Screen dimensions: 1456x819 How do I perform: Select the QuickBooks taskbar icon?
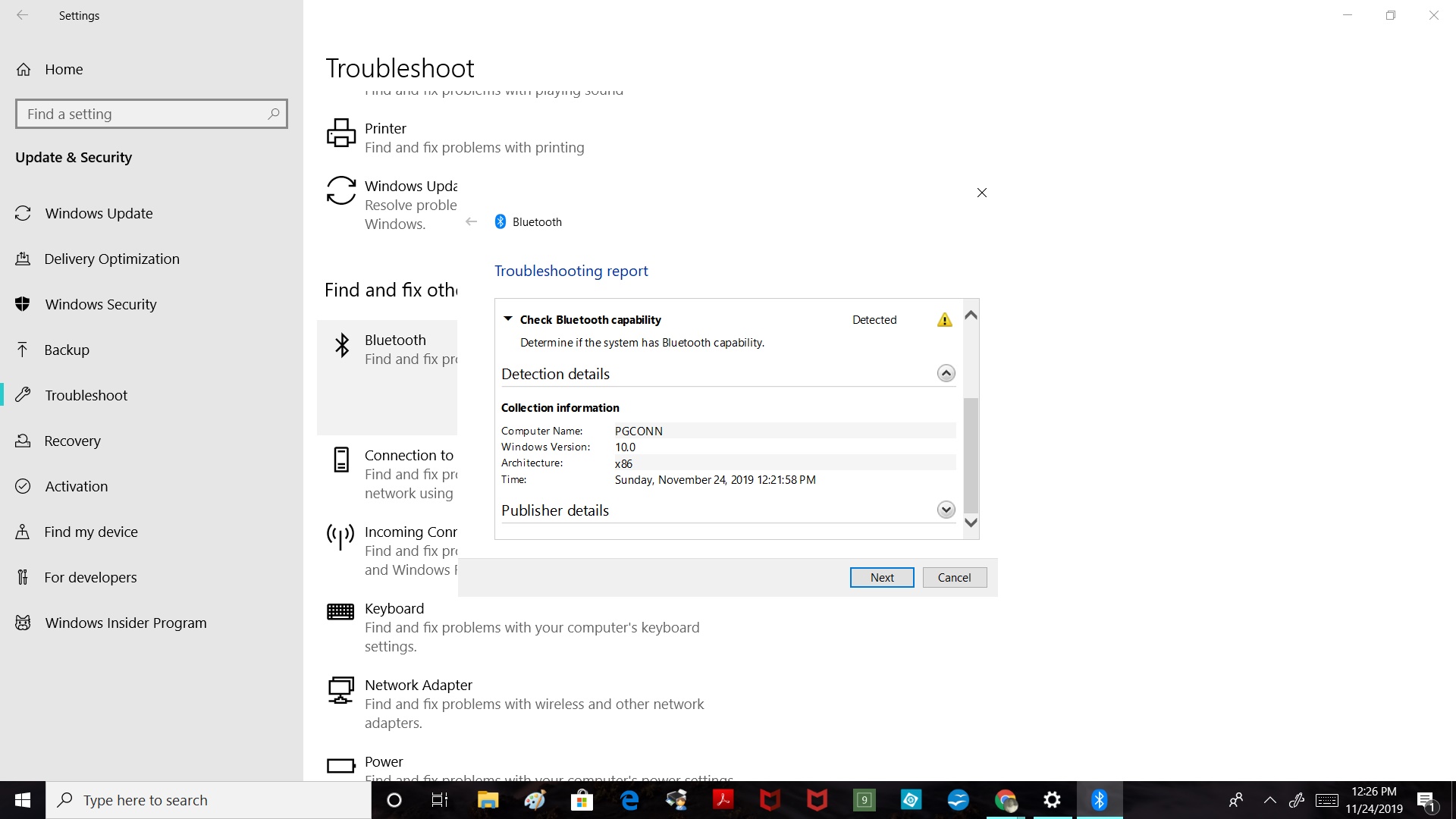863,799
